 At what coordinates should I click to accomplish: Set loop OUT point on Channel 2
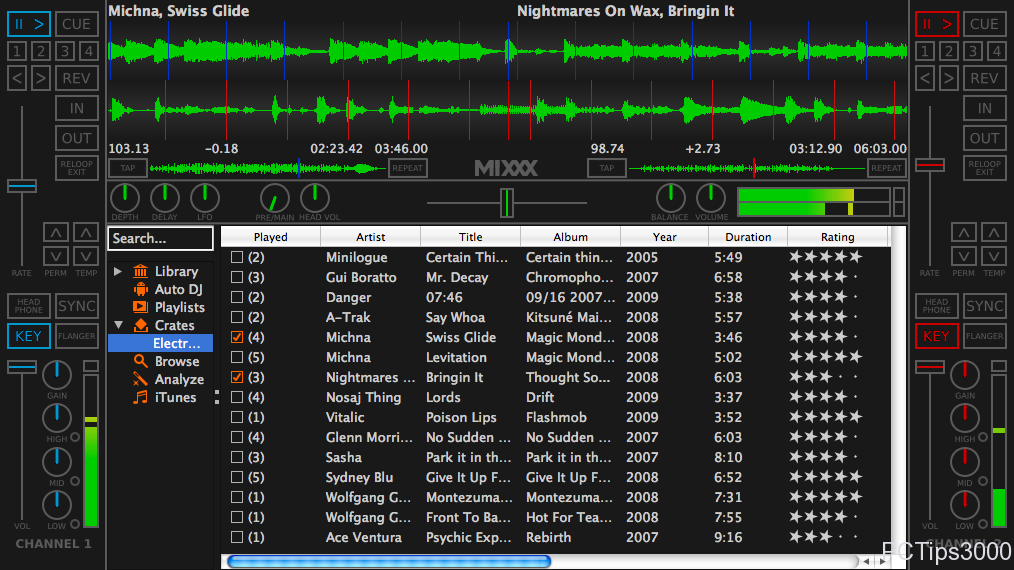tap(984, 138)
